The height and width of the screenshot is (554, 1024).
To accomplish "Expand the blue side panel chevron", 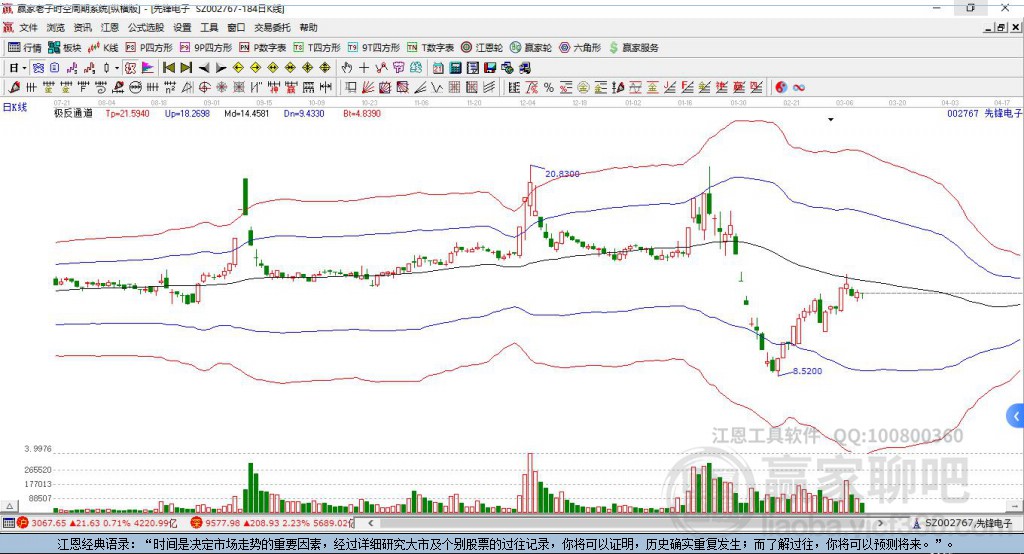I will point(1016,416).
